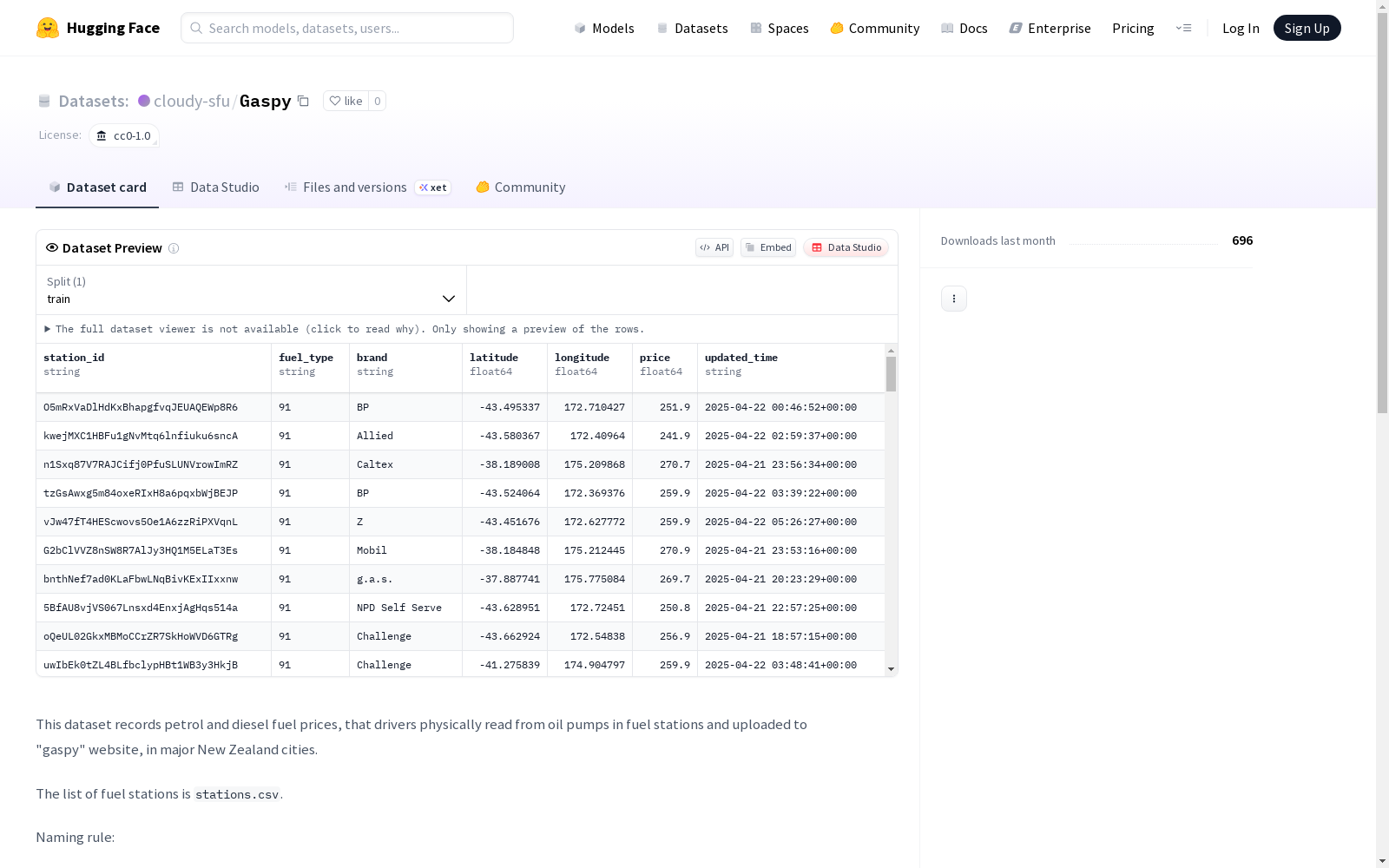Select the brand cell reading Caltex
Screen dimensions: 1389x868
click(x=406, y=464)
